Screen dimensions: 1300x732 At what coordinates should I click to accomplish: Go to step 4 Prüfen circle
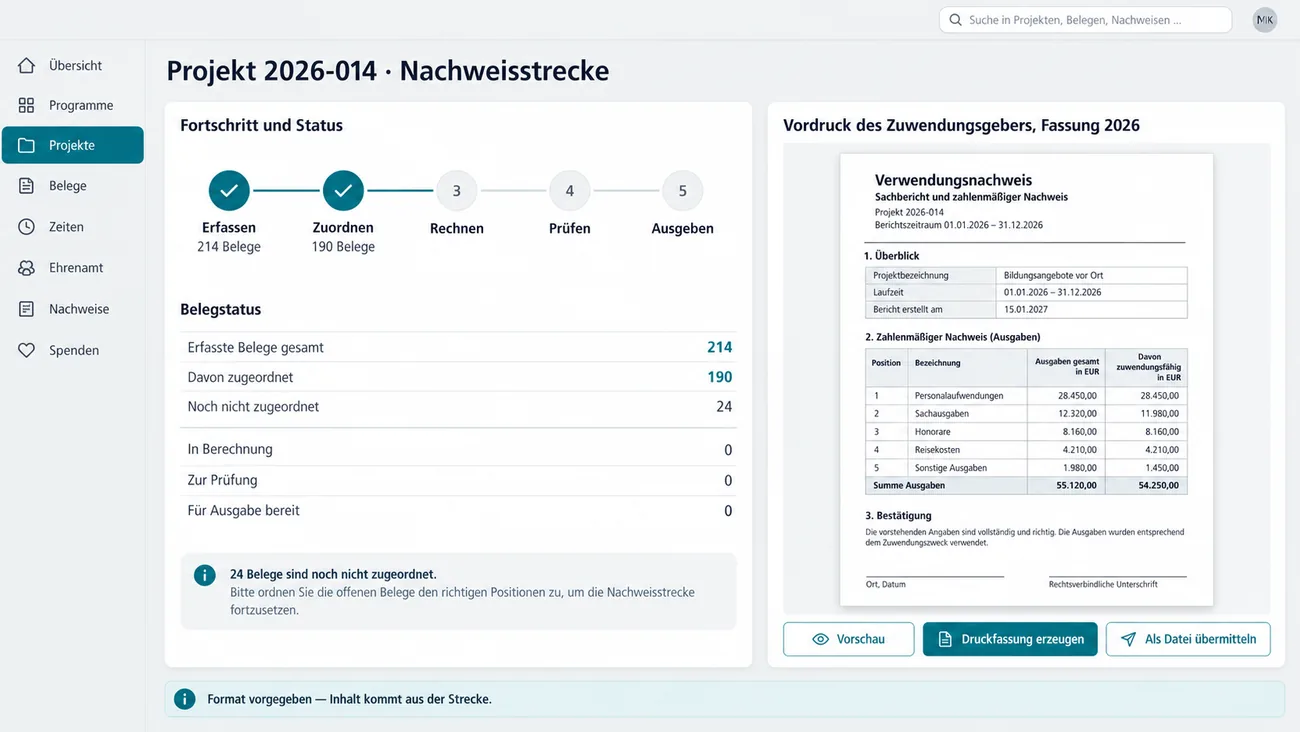[x=570, y=190]
